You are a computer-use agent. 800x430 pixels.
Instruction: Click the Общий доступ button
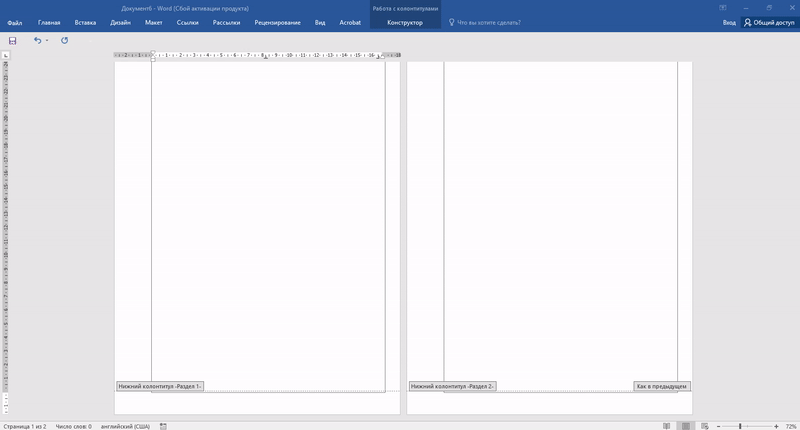768,22
